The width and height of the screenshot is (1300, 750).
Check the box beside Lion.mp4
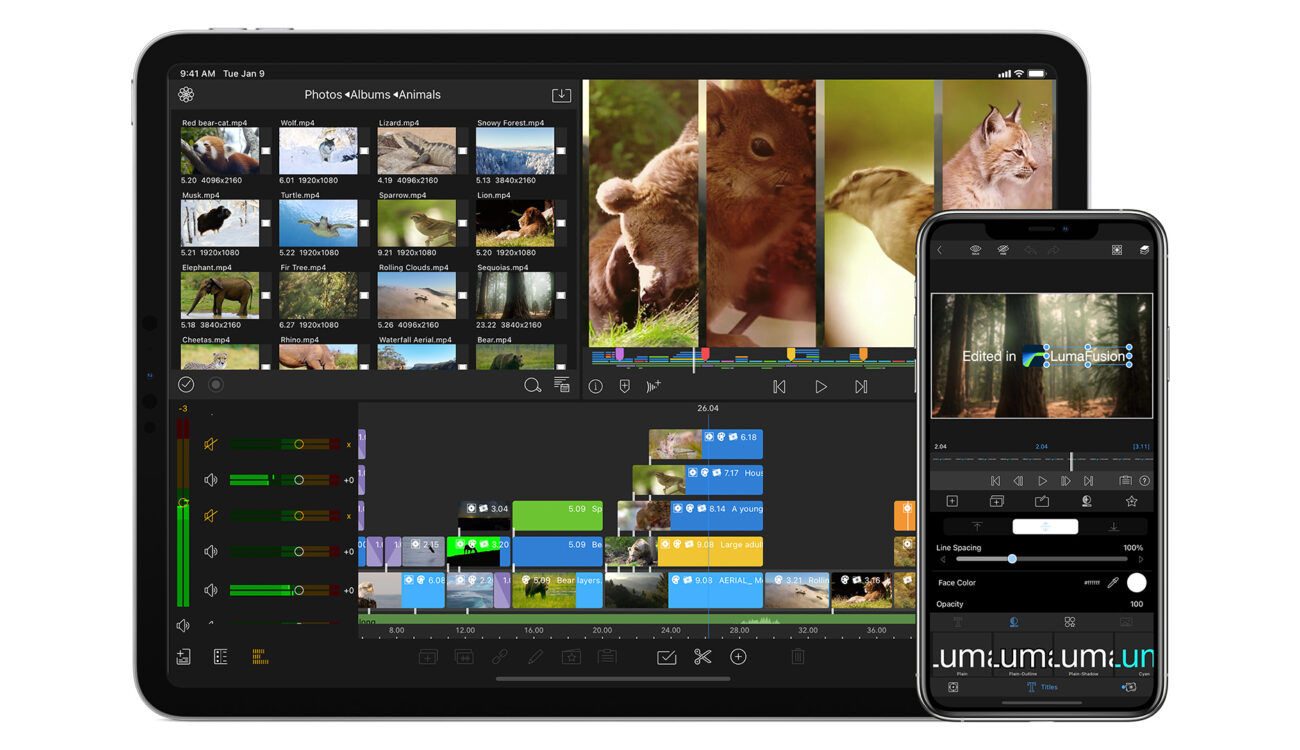pos(561,224)
